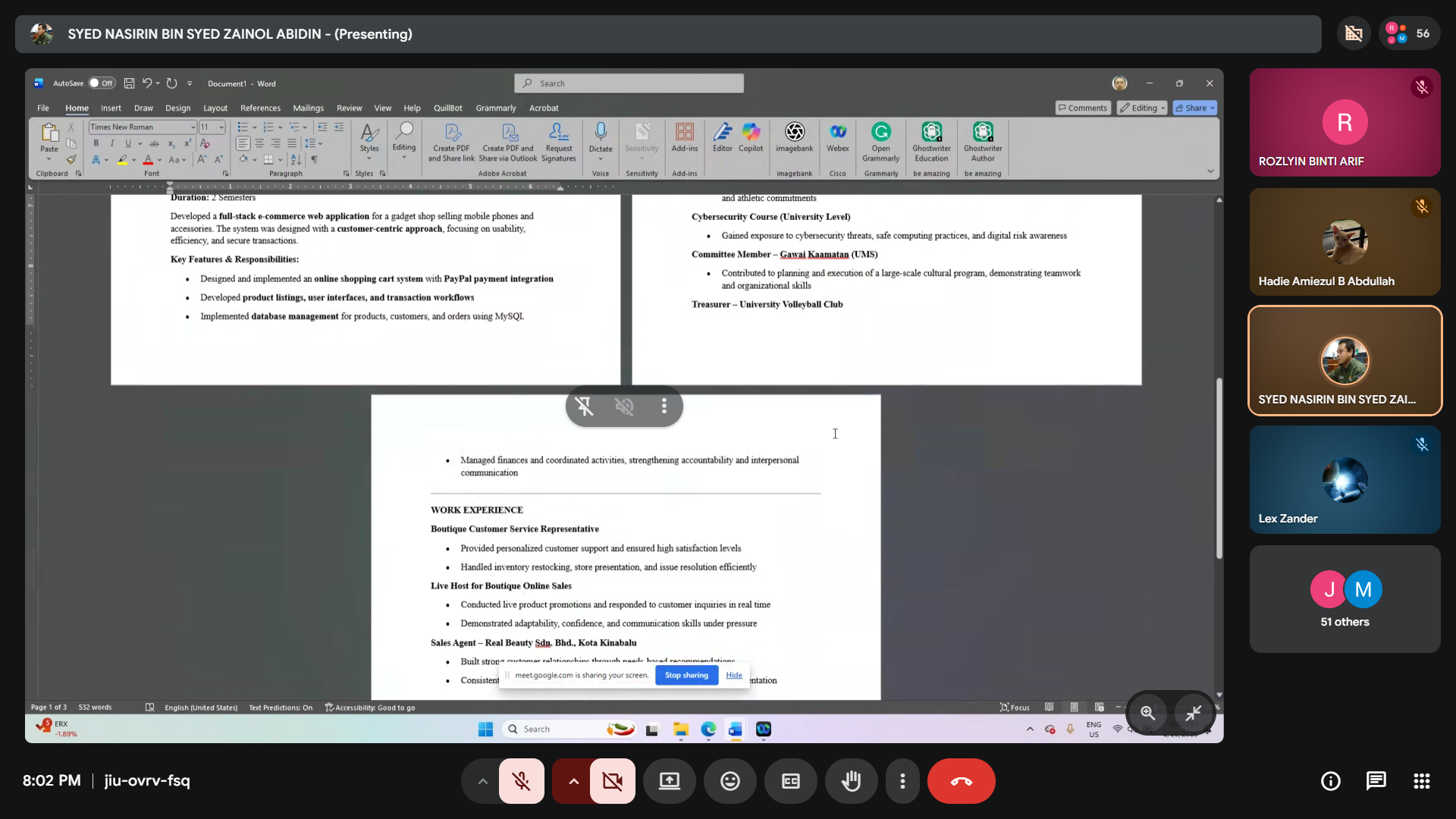The height and width of the screenshot is (819, 1456).
Task: Open the font size 11 dropdown
Action: coord(221,127)
